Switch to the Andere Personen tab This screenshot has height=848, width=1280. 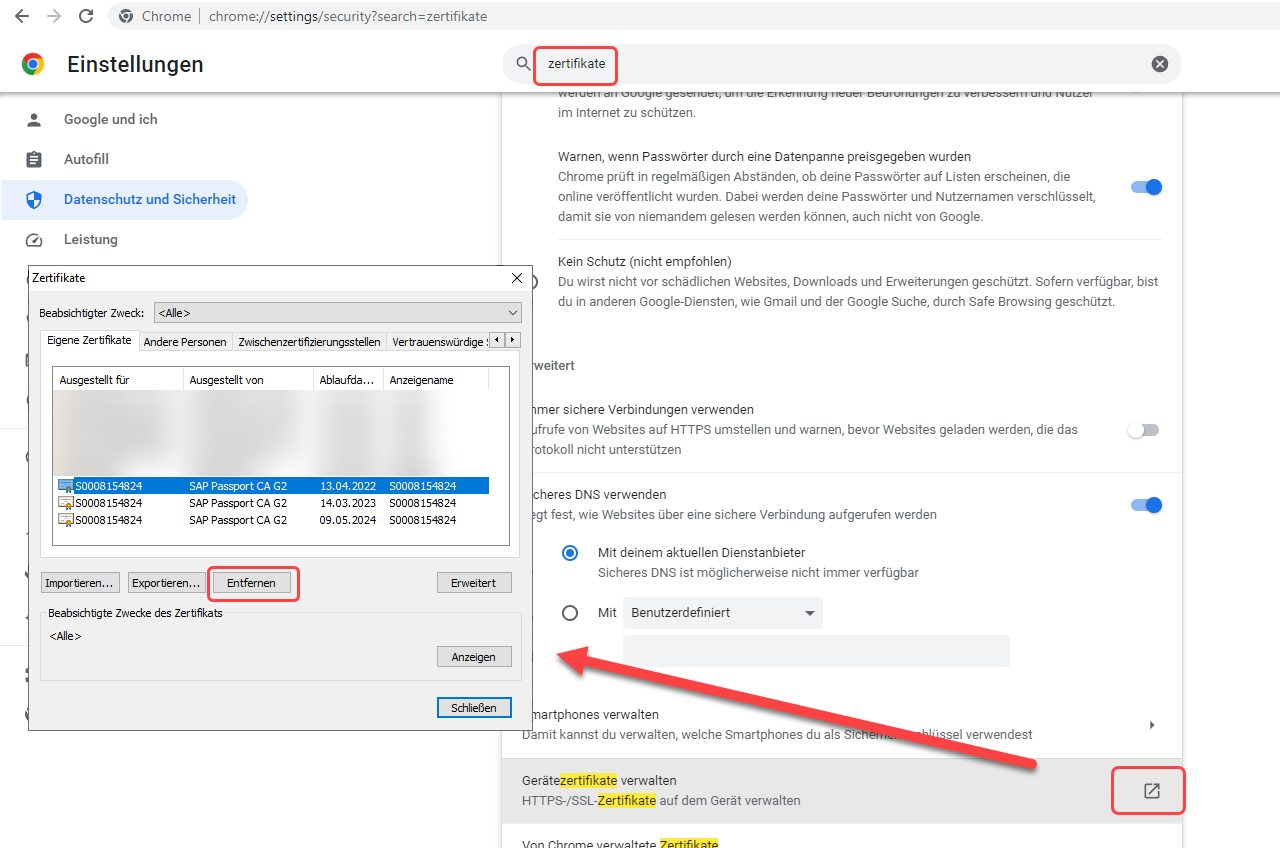coord(185,342)
